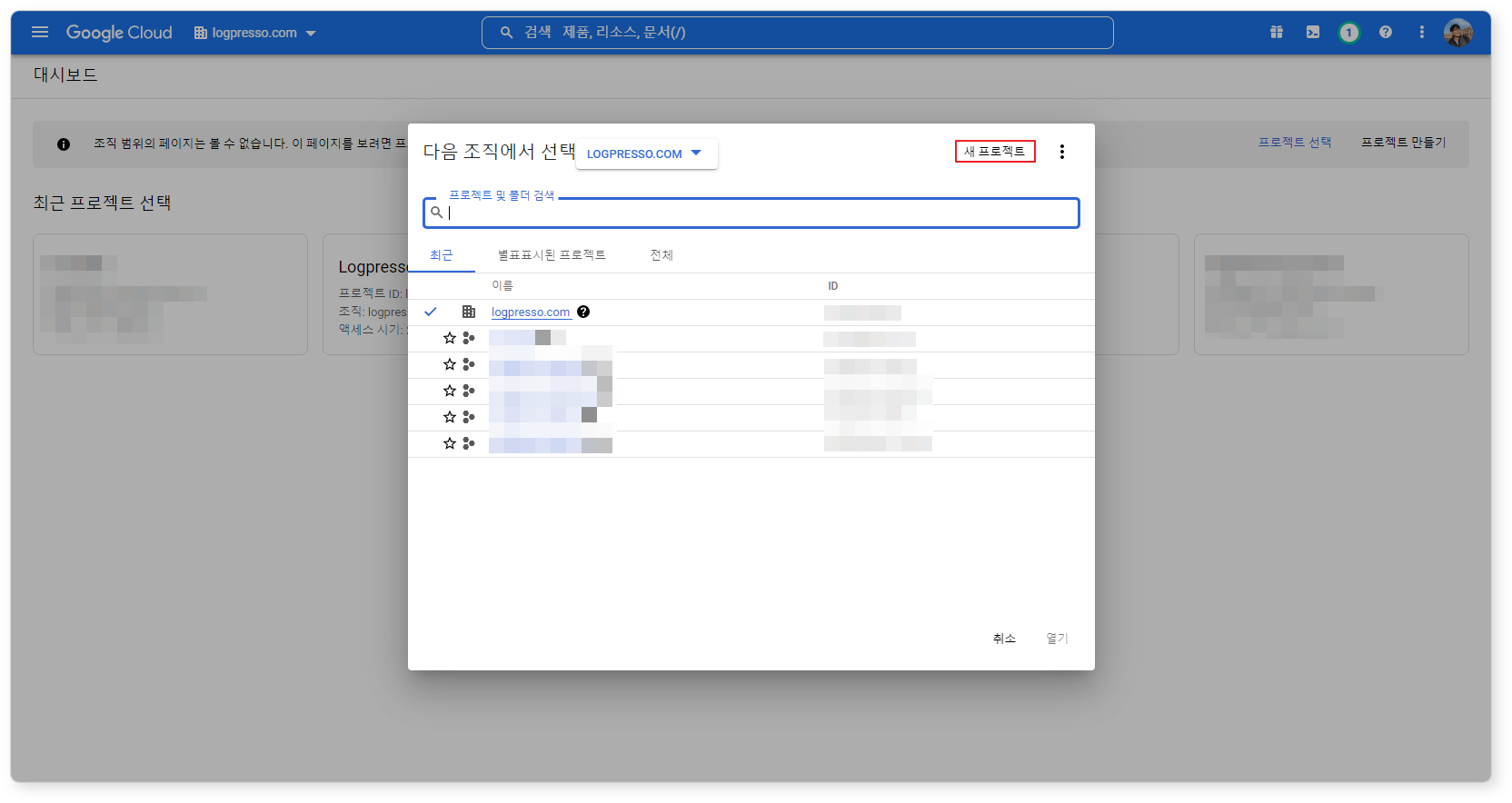Open the help question mark menu
The height and width of the screenshot is (803, 1512).
(1386, 33)
